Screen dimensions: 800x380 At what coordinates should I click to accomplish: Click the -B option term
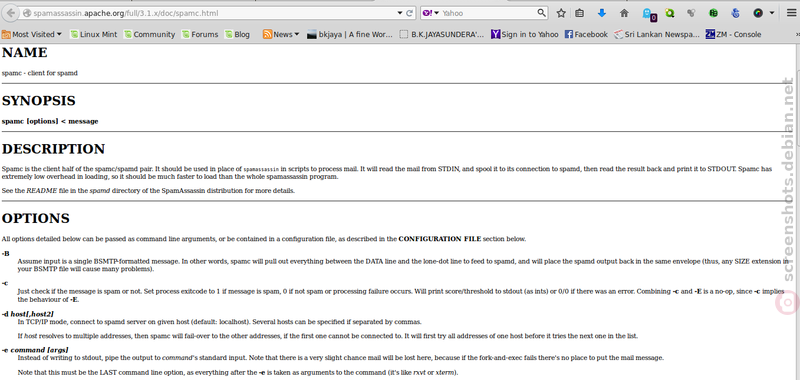(x=6, y=254)
